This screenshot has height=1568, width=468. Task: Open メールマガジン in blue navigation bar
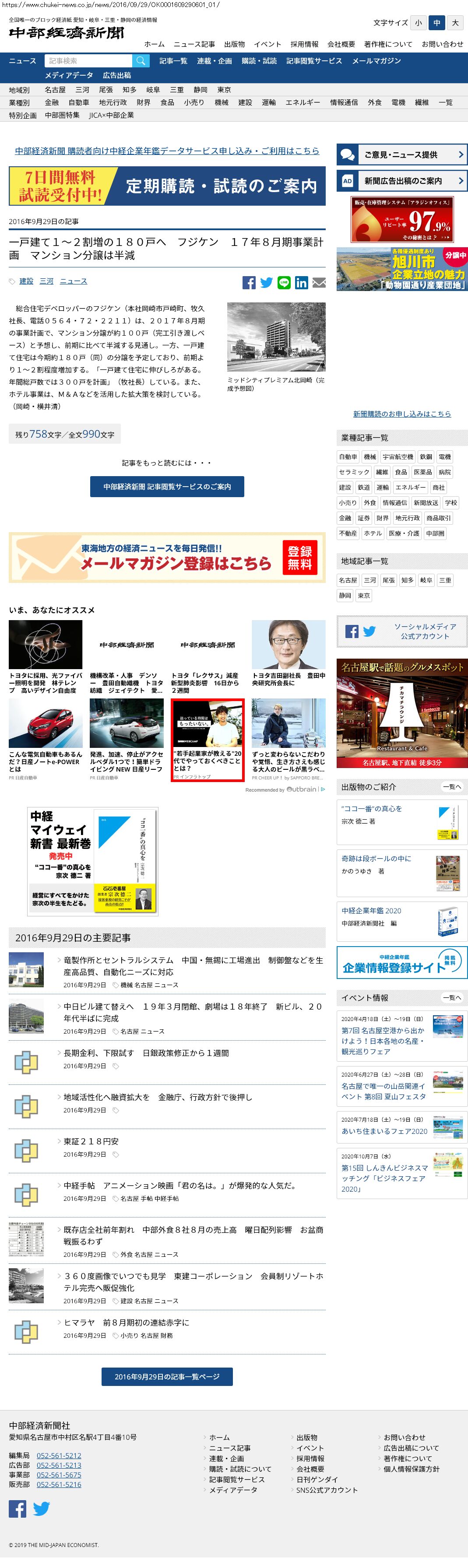[376, 61]
